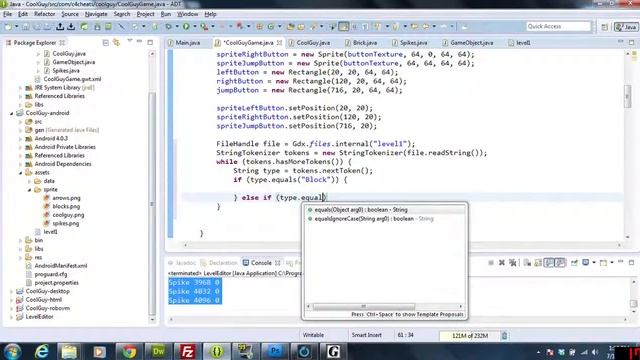Image resolution: width=640 pixels, height=360 pixels.
Task: Click the Terminate square in Console toolbar
Action: (x=491, y=262)
